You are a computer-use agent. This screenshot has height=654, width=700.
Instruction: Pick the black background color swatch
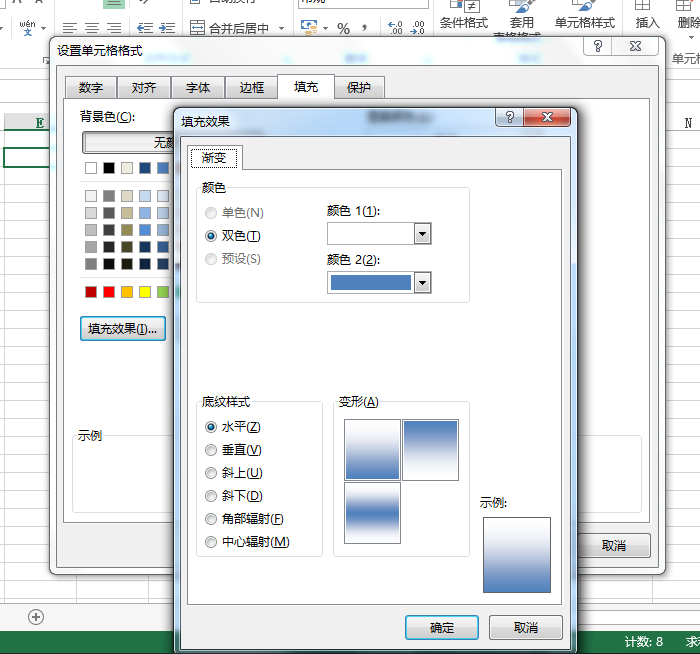click(x=109, y=168)
